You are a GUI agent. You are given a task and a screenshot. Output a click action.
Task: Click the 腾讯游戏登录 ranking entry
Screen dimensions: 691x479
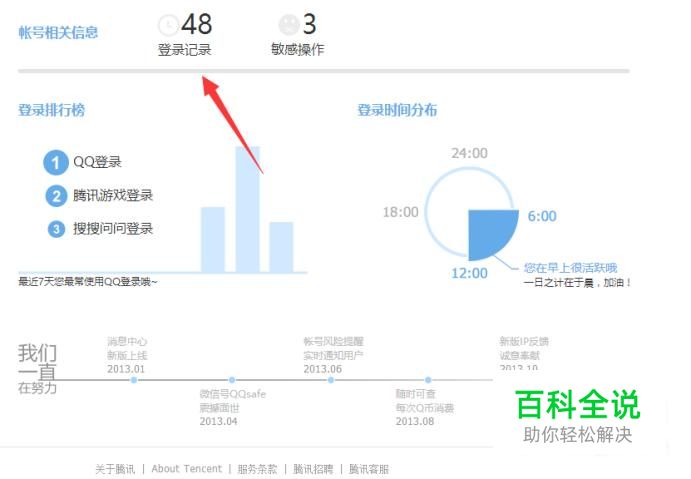[x=113, y=195]
